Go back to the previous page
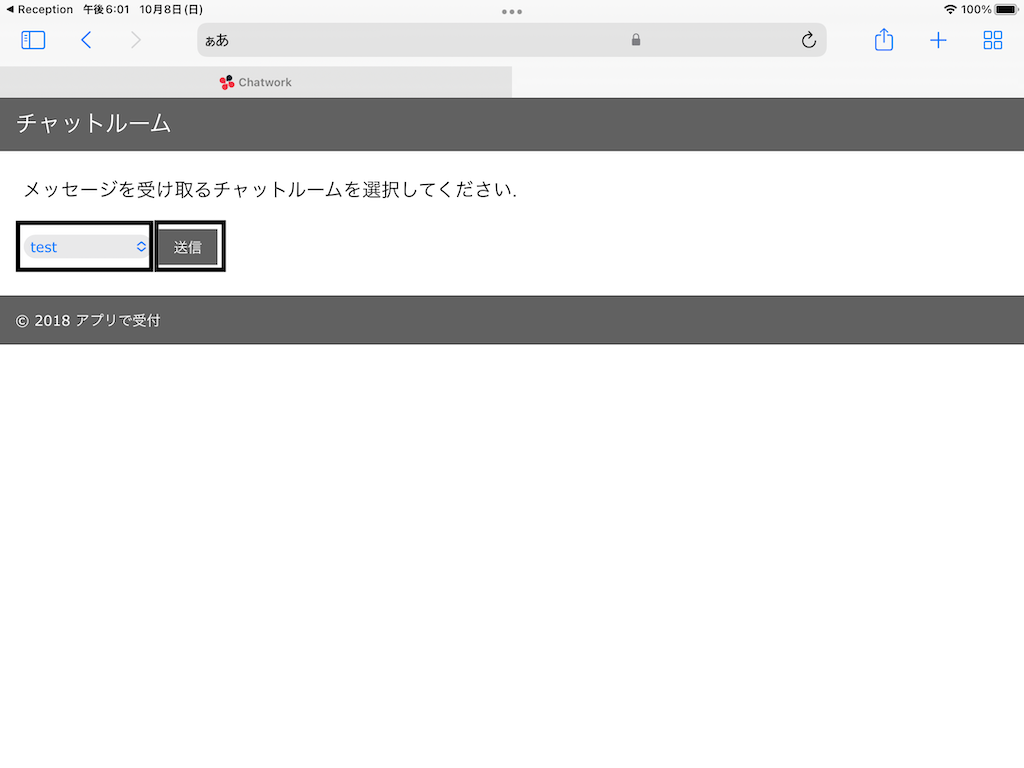This screenshot has width=1024, height=768. point(86,40)
